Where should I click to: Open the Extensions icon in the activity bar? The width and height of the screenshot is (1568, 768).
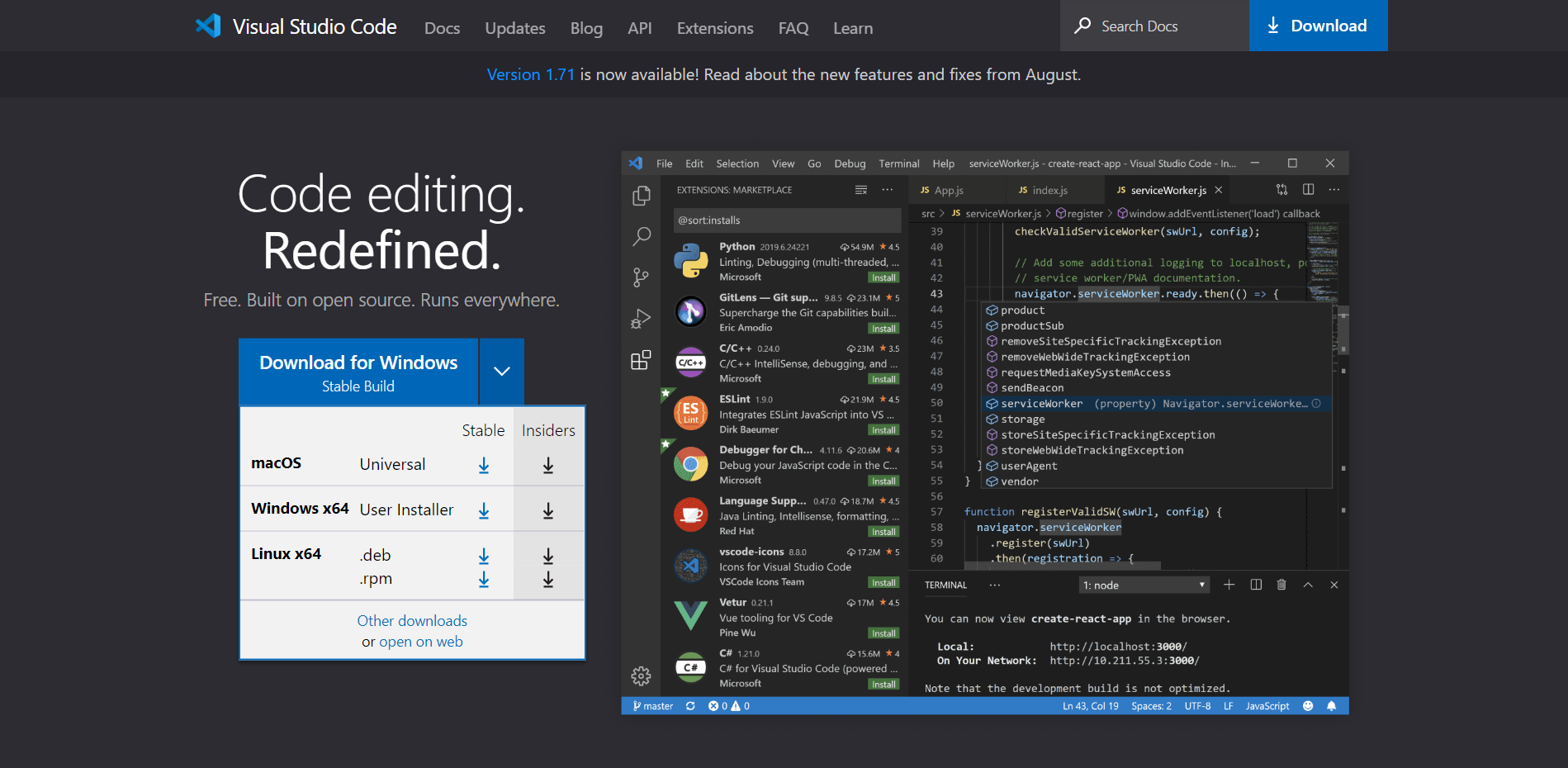(641, 360)
